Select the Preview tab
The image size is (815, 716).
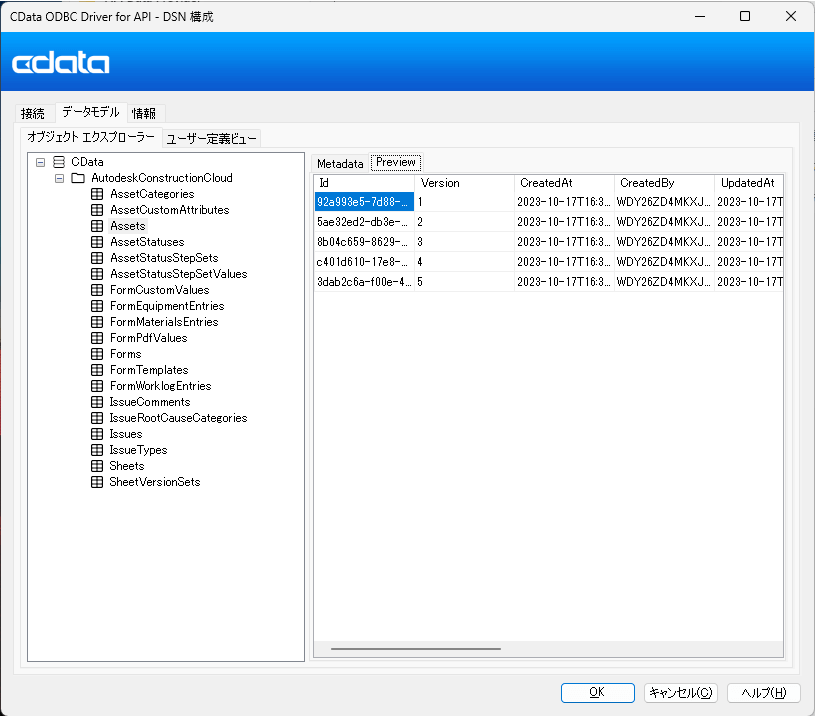tap(396, 162)
